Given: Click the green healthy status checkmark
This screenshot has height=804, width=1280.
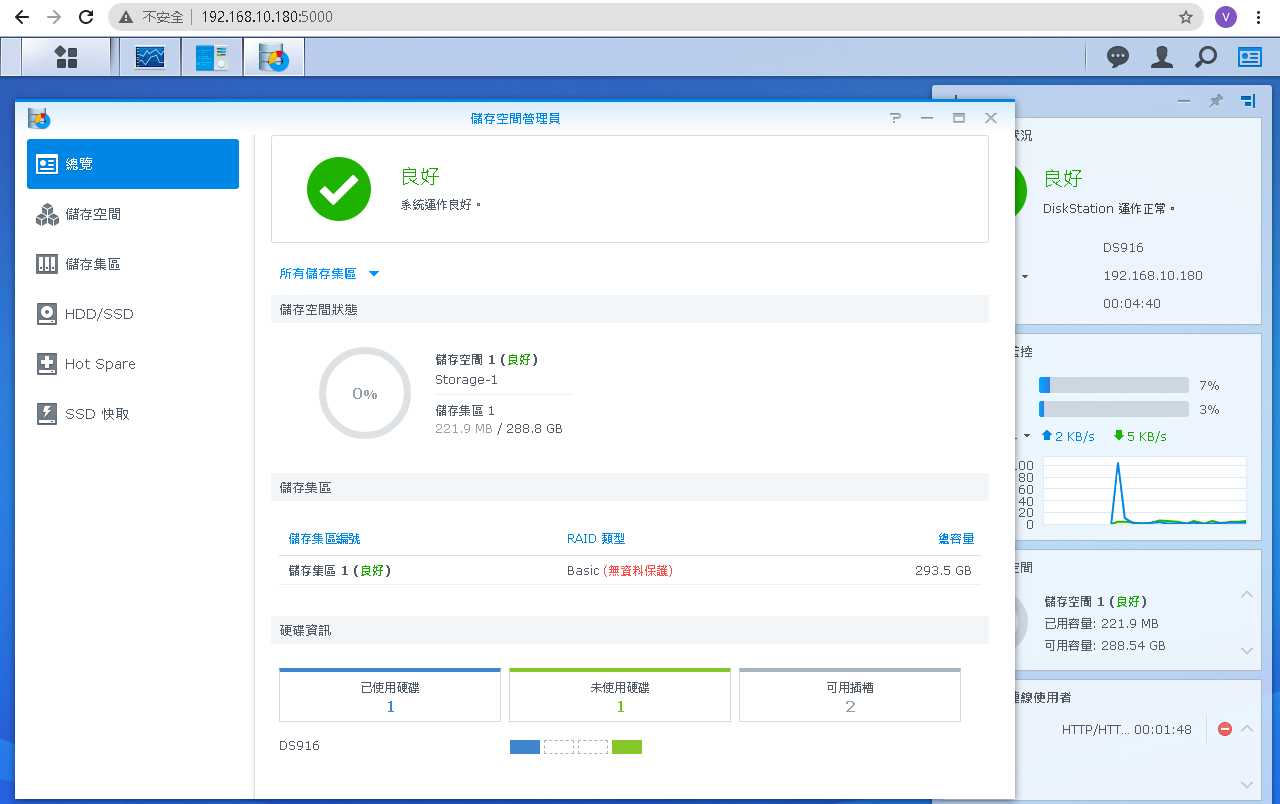Looking at the screenshot, I should 339,189.
